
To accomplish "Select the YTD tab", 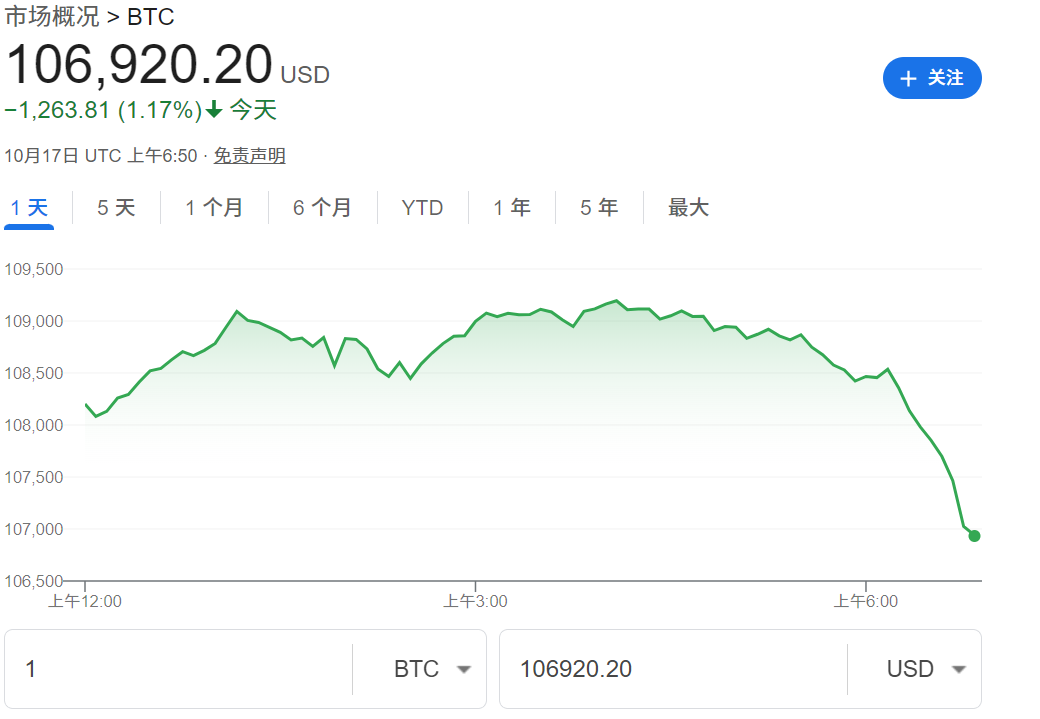I will (x=422, y=208).
